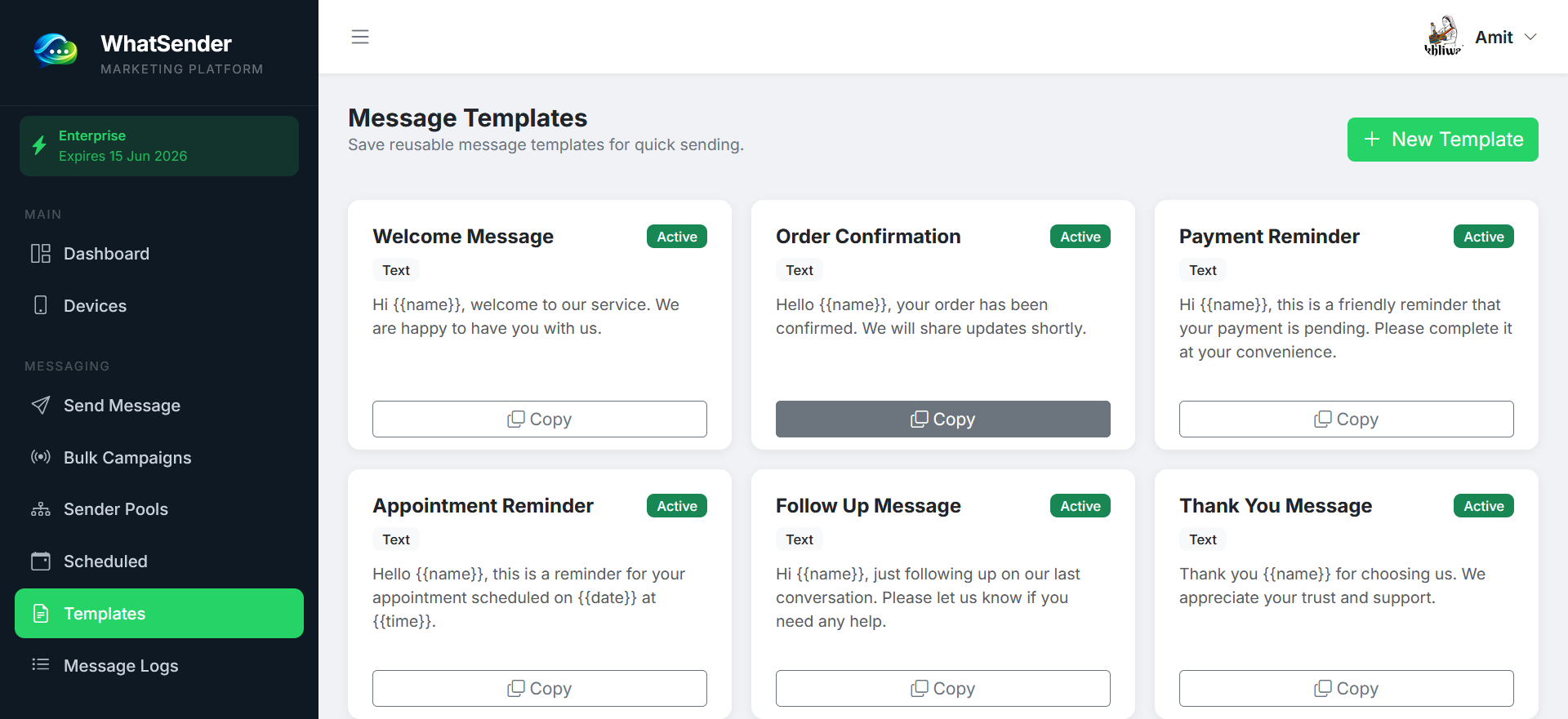Click the Templates document icon
Viewport: 1568px width, 719px height.
pos(41,614)
